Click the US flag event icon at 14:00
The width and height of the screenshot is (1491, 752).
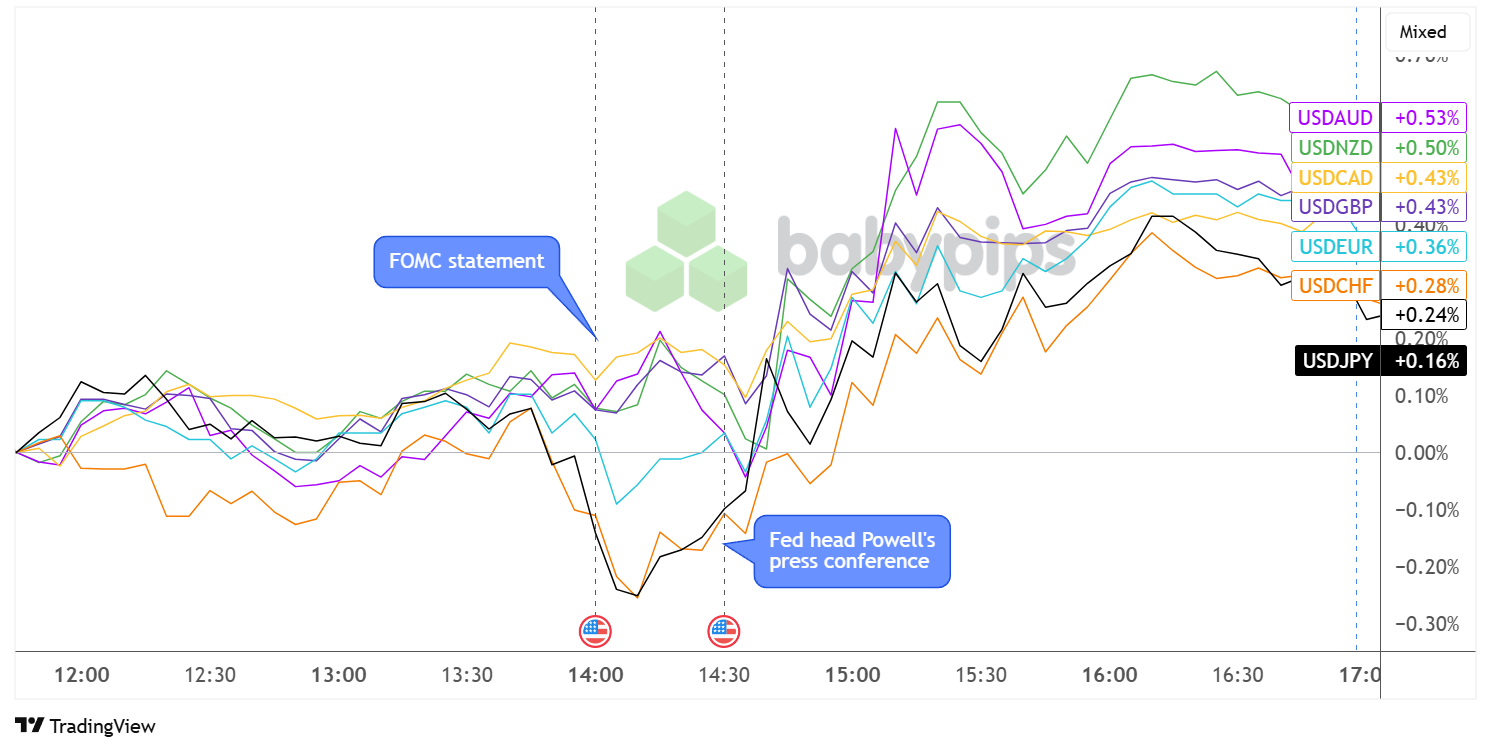click(595, 631)
